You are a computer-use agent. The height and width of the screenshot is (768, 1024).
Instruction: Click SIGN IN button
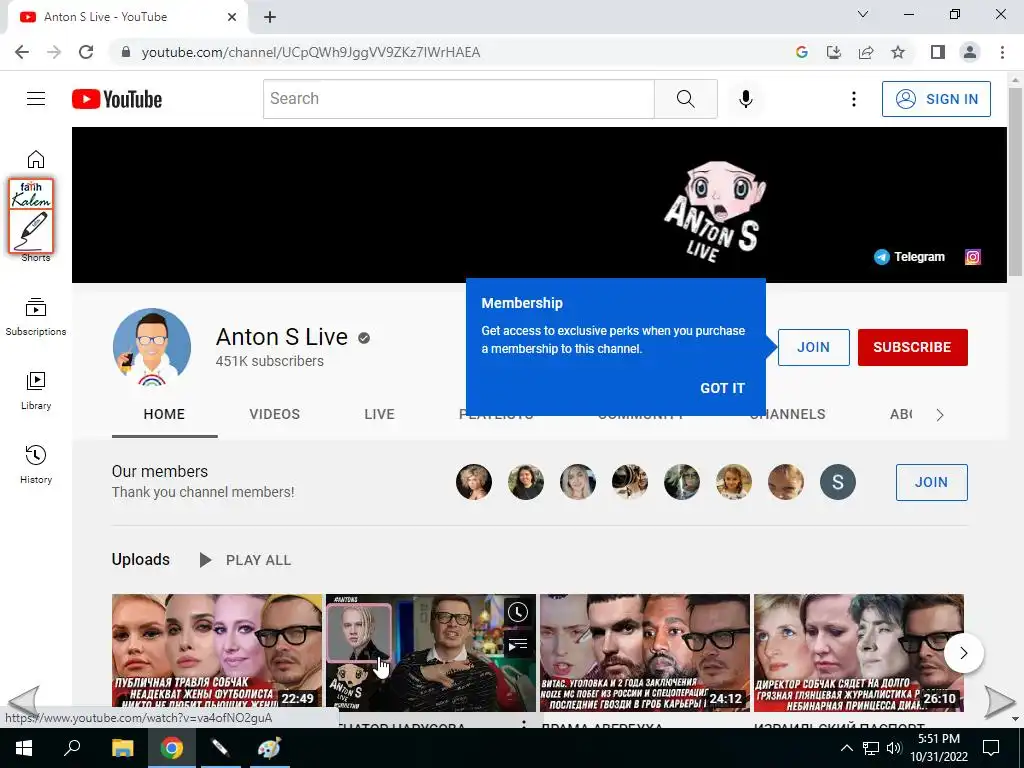(936, 99)
